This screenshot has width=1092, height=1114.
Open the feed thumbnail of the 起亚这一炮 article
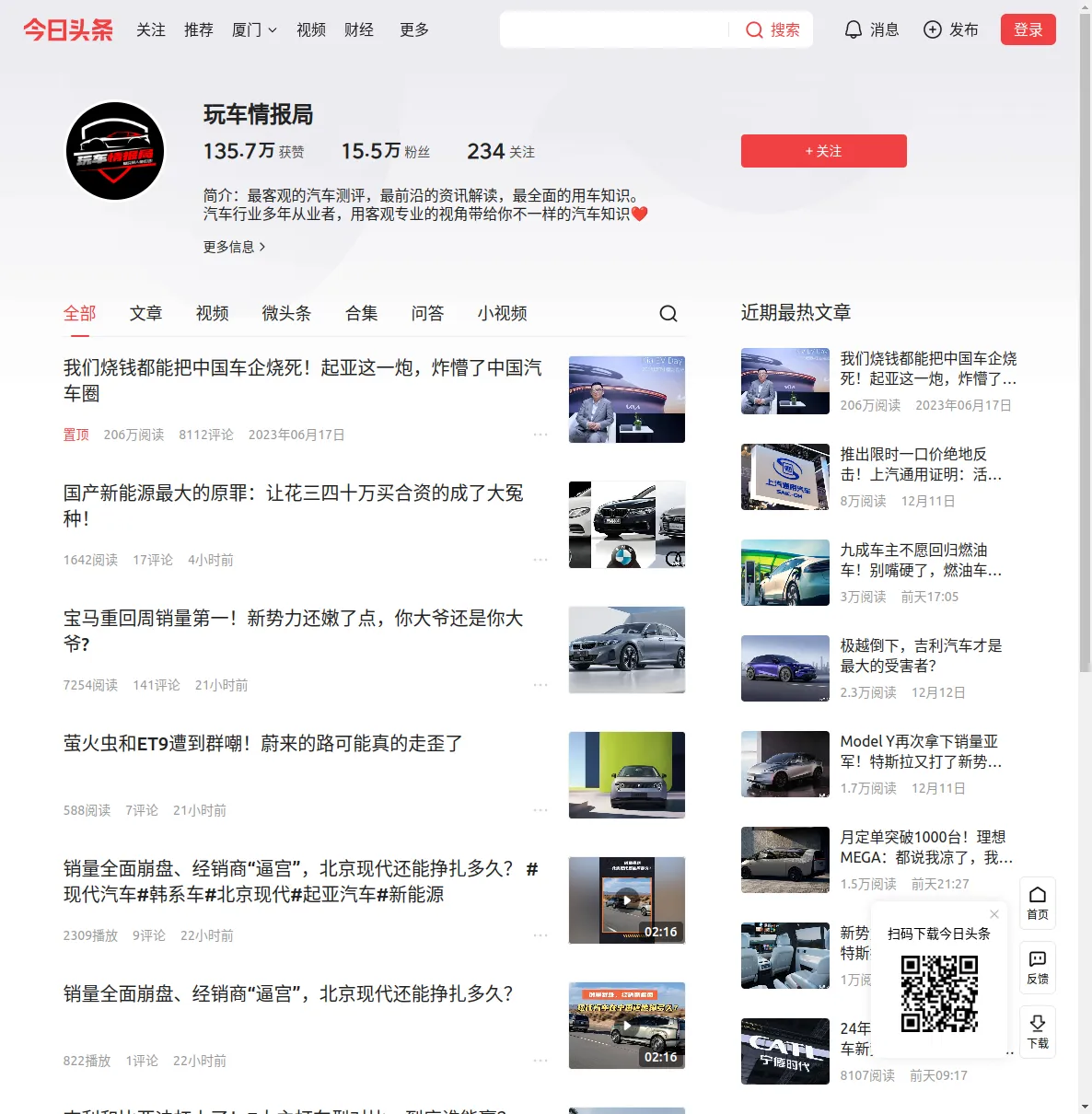click(x=627, y=400)
